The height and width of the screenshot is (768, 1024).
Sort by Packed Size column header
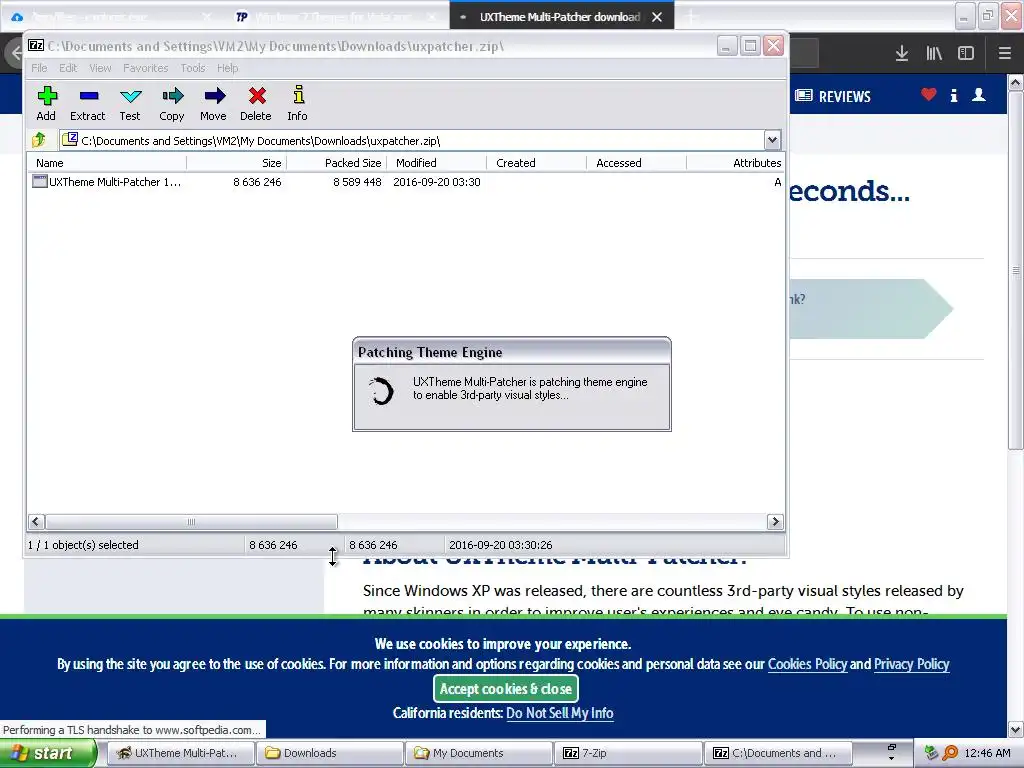(337, 163)
